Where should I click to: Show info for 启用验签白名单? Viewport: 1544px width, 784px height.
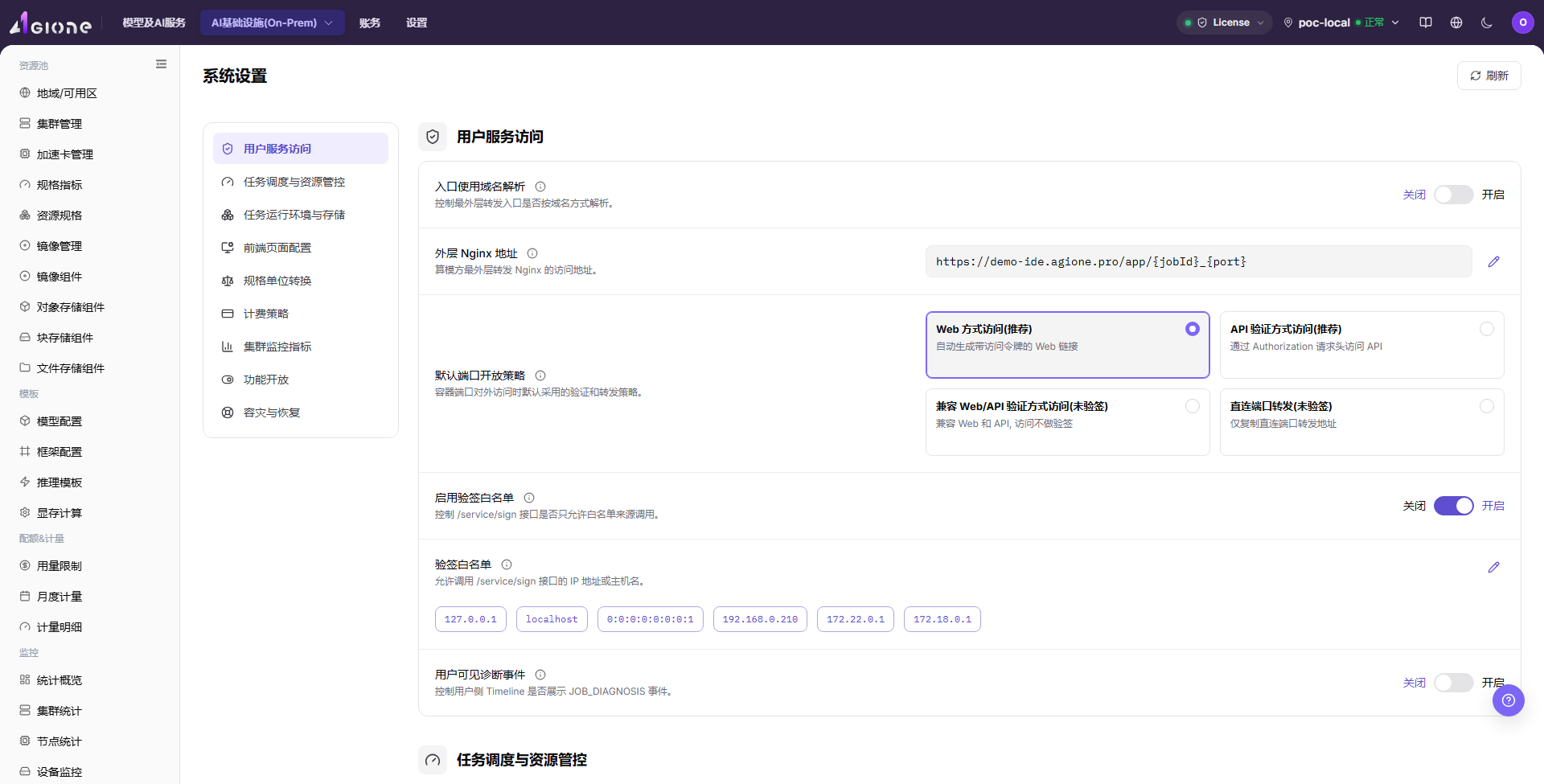pos(529,498)
